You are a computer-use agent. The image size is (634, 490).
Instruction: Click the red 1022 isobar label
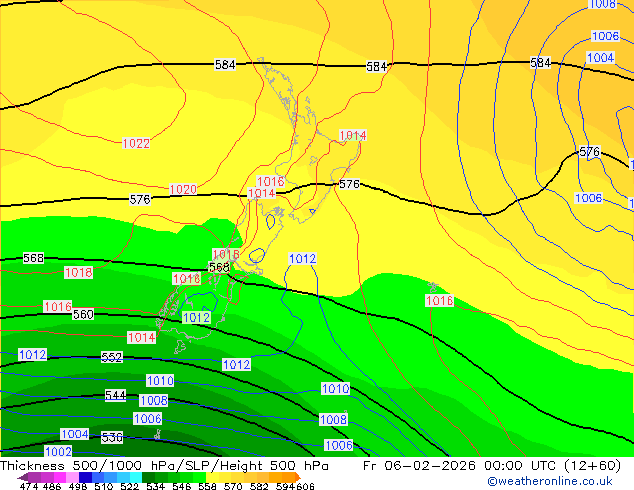(136, 143)
